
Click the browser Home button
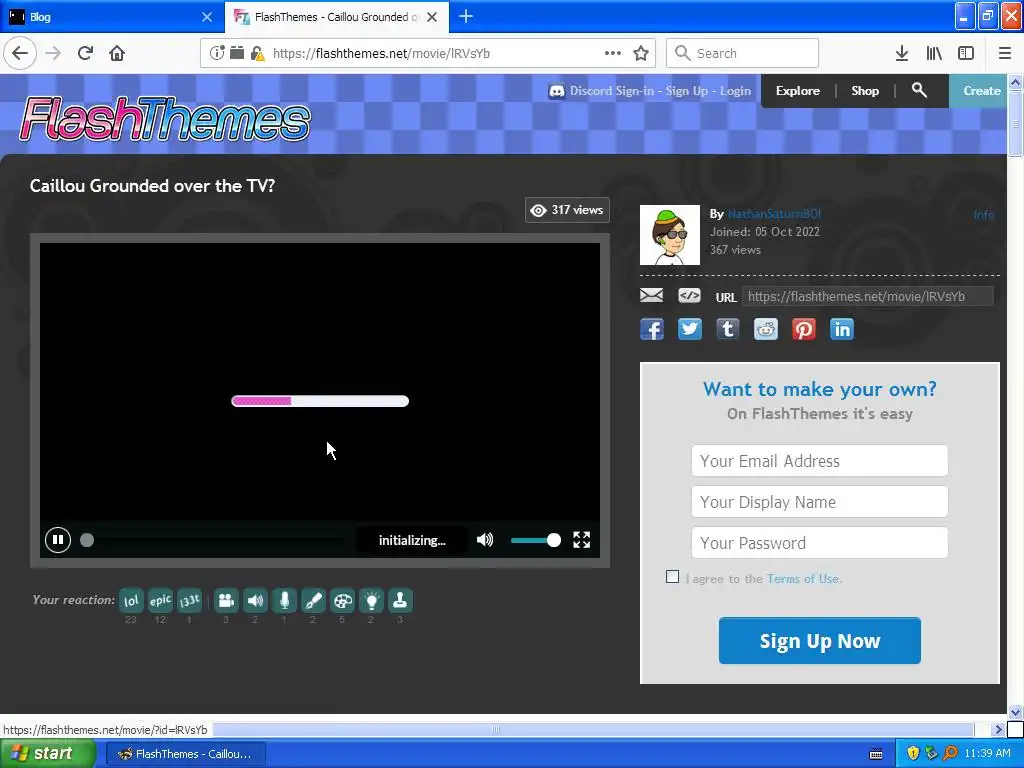click(x=117, y=53)
